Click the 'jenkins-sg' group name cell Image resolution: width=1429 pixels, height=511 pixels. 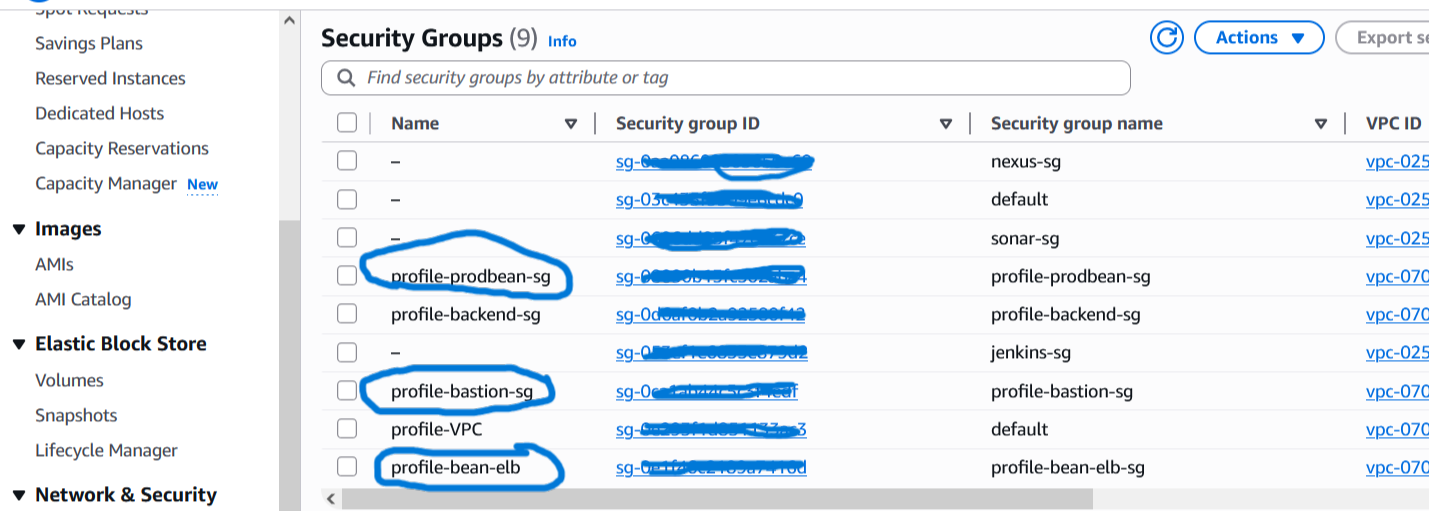click(1031, 352)
